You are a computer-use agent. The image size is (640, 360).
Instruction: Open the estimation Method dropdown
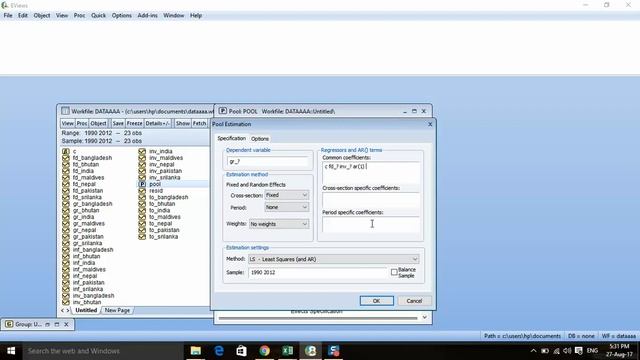point(333,259)
